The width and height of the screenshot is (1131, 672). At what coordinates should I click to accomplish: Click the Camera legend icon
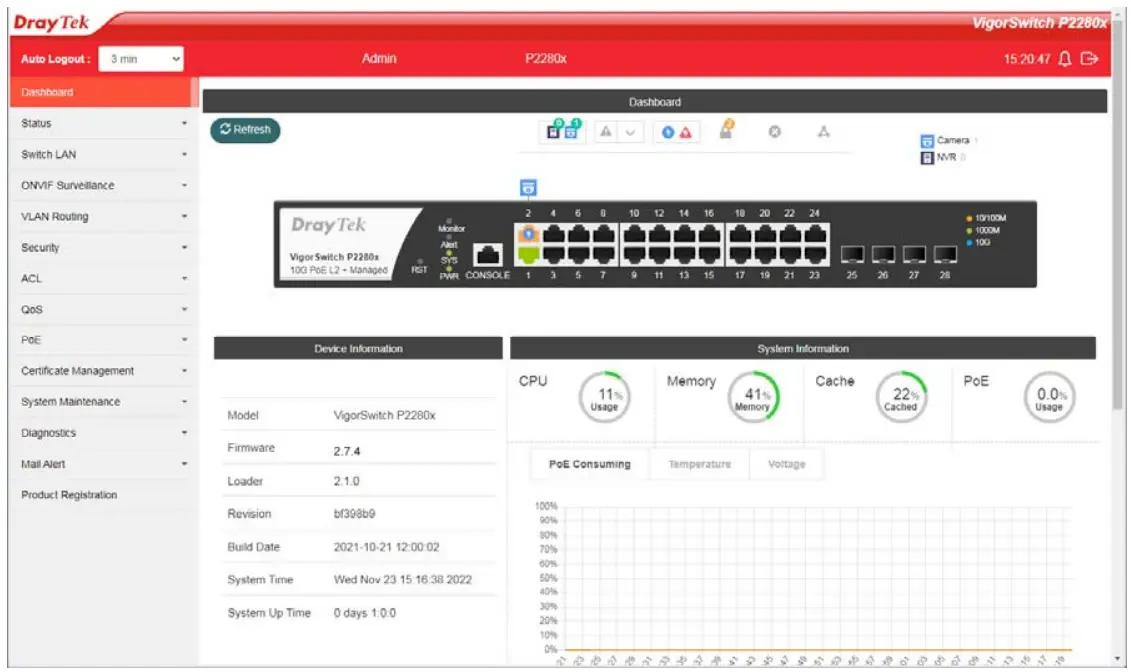(x=927, y=141)
